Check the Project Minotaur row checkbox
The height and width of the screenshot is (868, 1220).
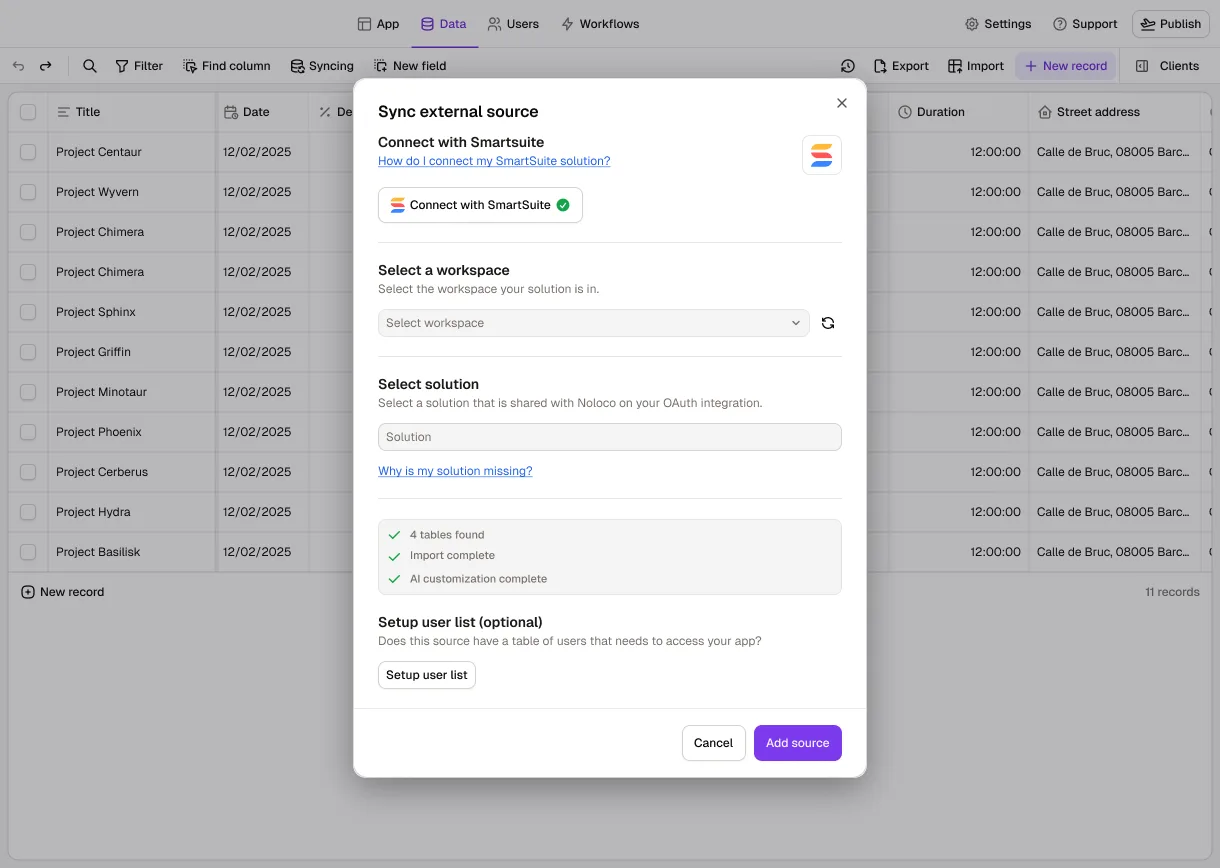pos(28,392)
